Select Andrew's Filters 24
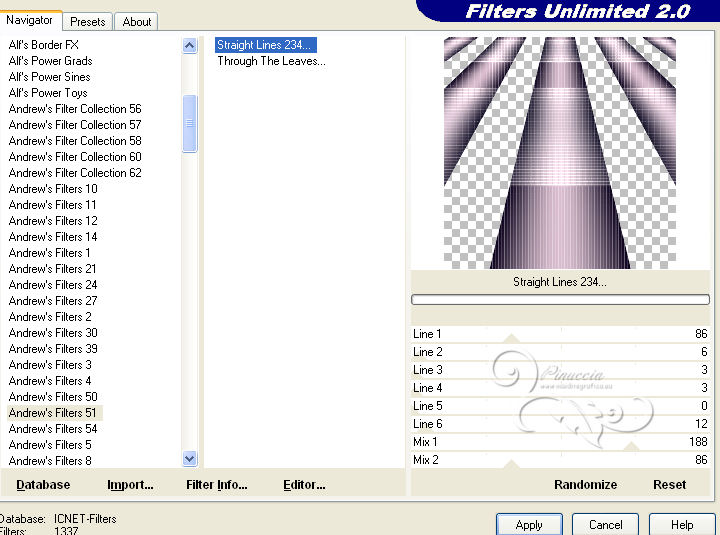The width and height of the screenshot is (720, 535). coord(53,285)
